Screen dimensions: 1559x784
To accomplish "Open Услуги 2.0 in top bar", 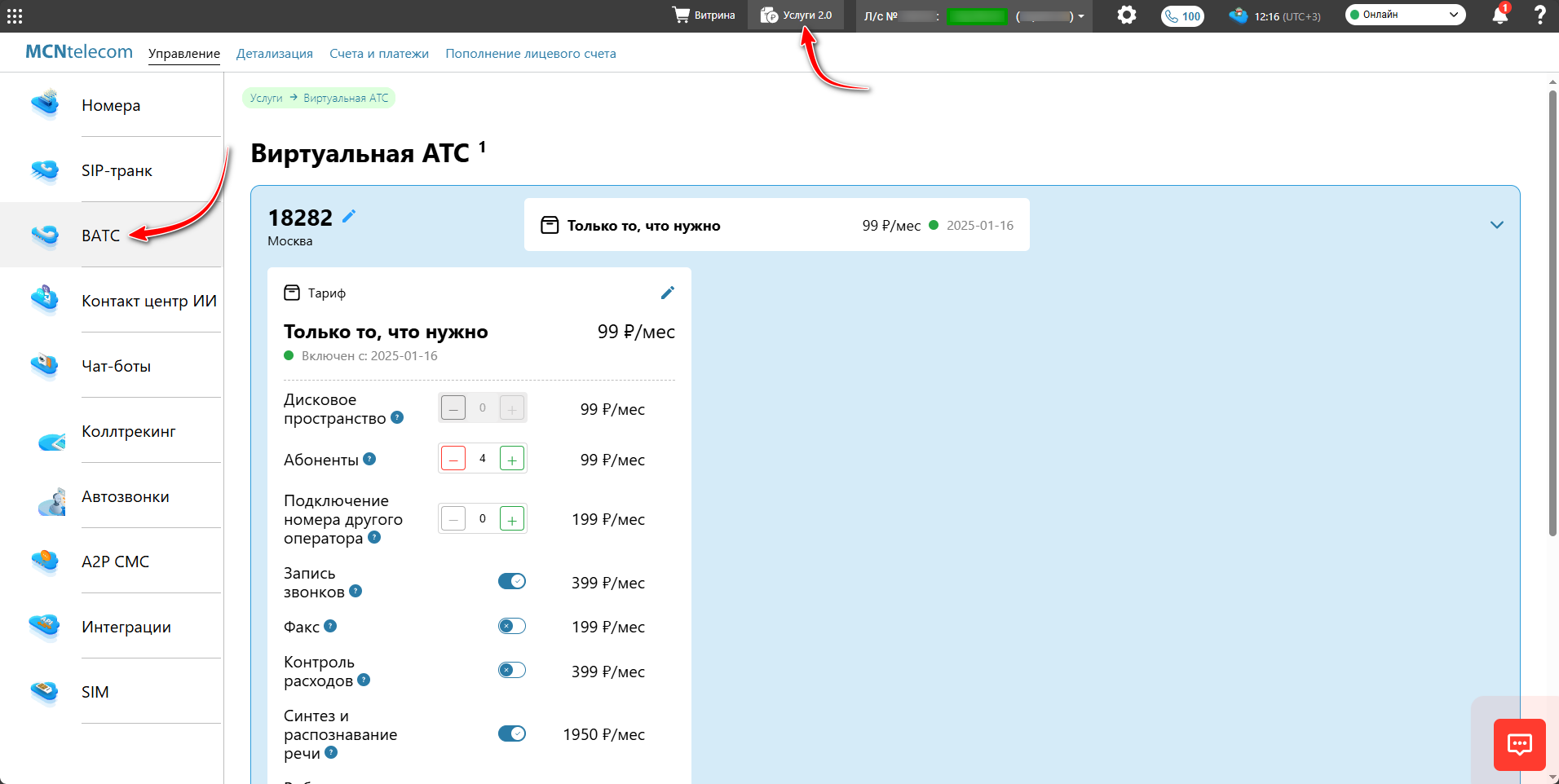I will (x=796, y=15).
